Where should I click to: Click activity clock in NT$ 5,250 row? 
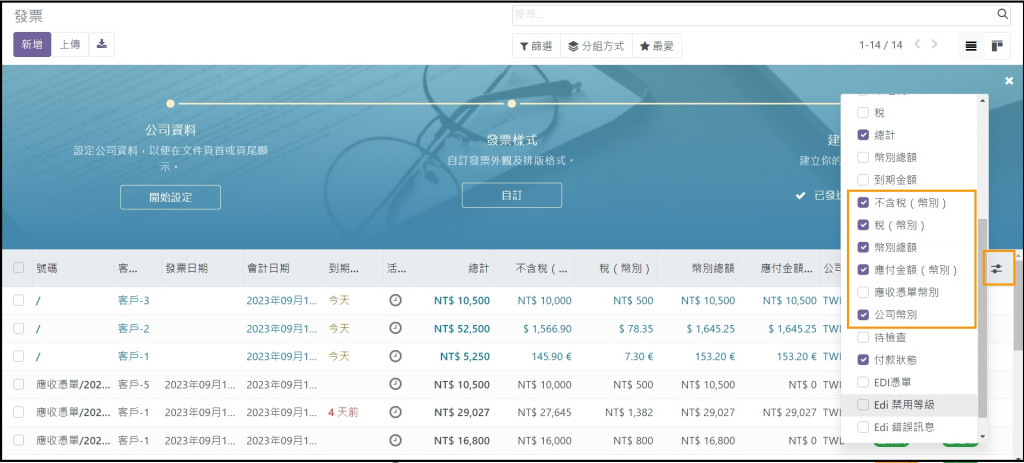coord(395,357)
